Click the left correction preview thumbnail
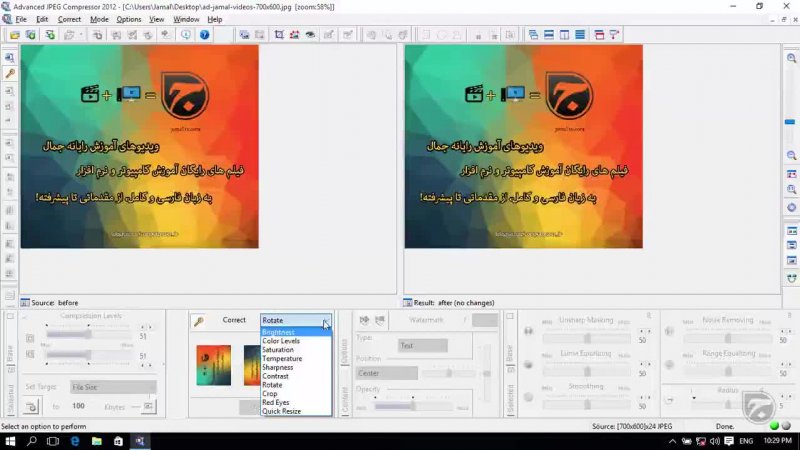 tap(213, 365)
